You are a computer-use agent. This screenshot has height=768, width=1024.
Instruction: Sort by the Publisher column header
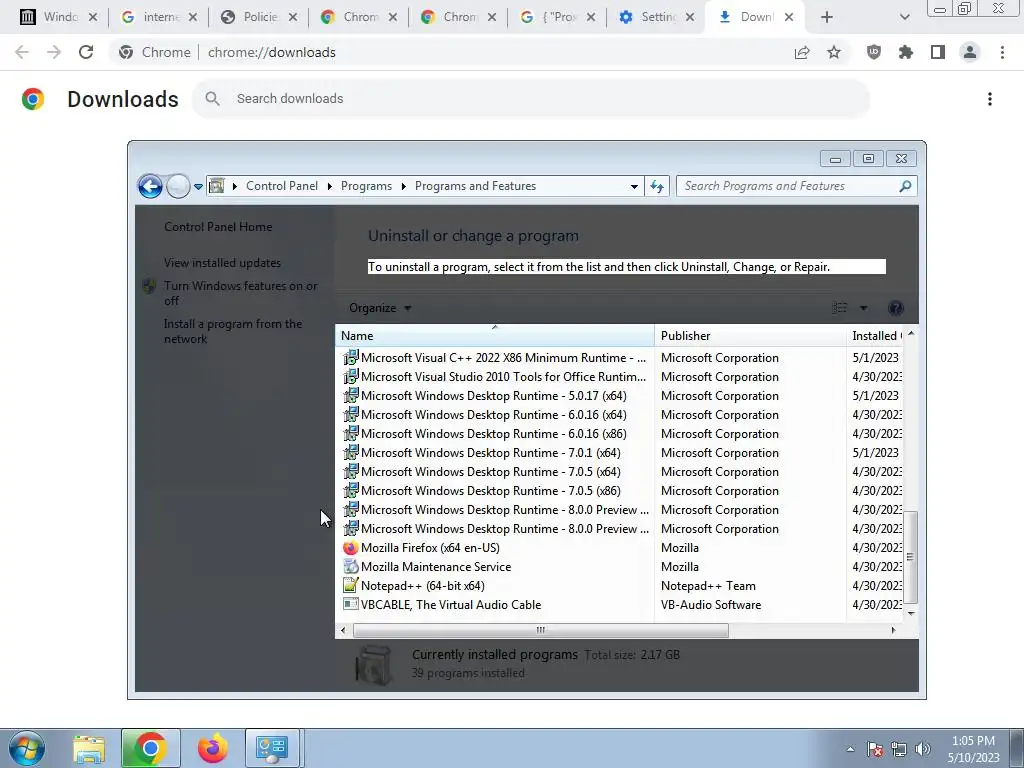[750, 336]
